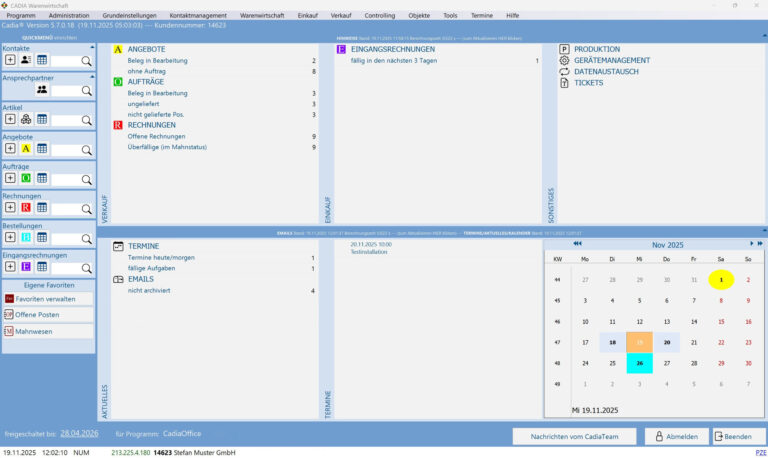Image resolution: width=768 pixels, height=458 pixels.
Task: Go to next month in calendar
Action: pos(752,244)
